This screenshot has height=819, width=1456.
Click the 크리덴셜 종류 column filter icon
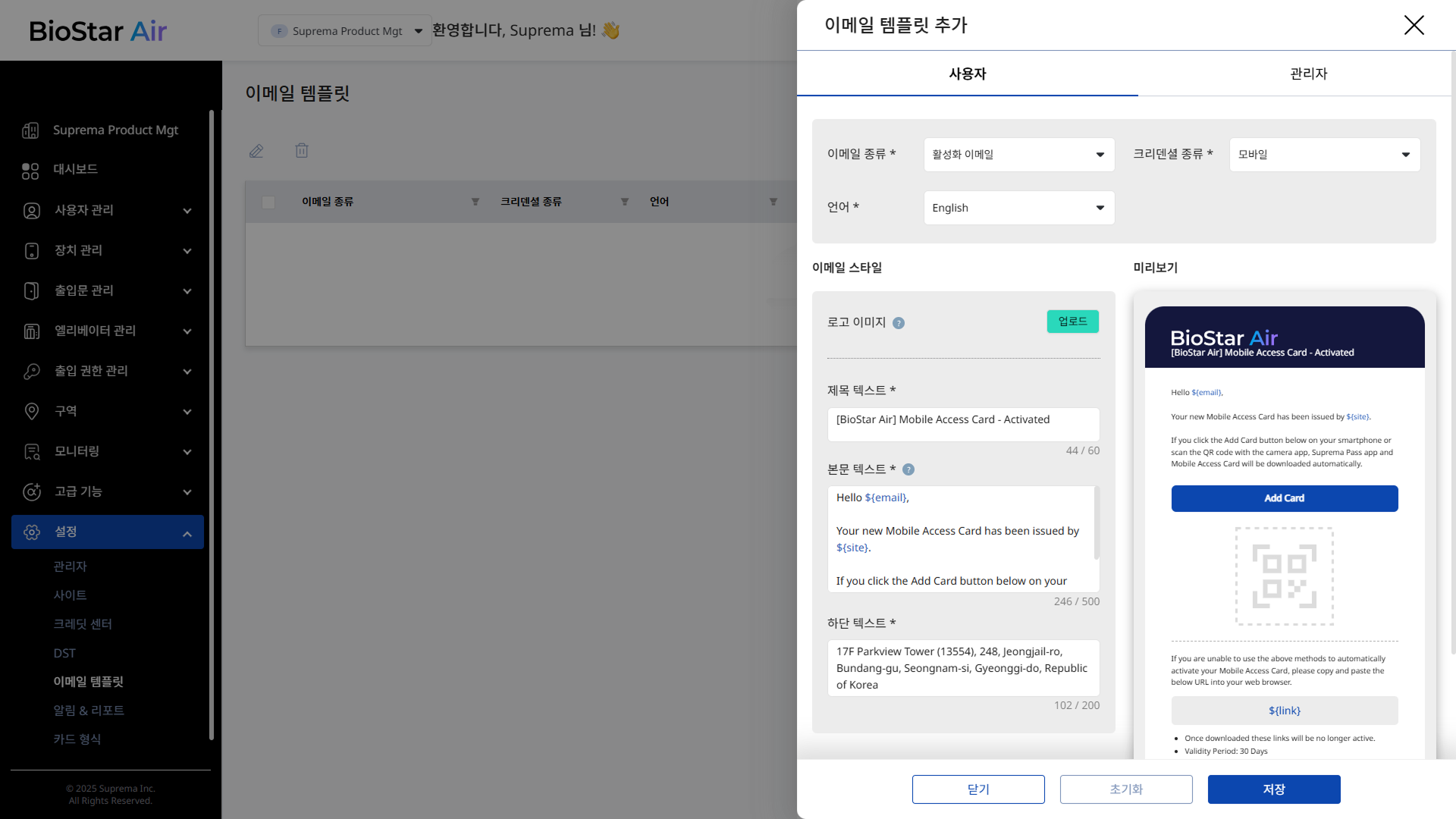625,202
